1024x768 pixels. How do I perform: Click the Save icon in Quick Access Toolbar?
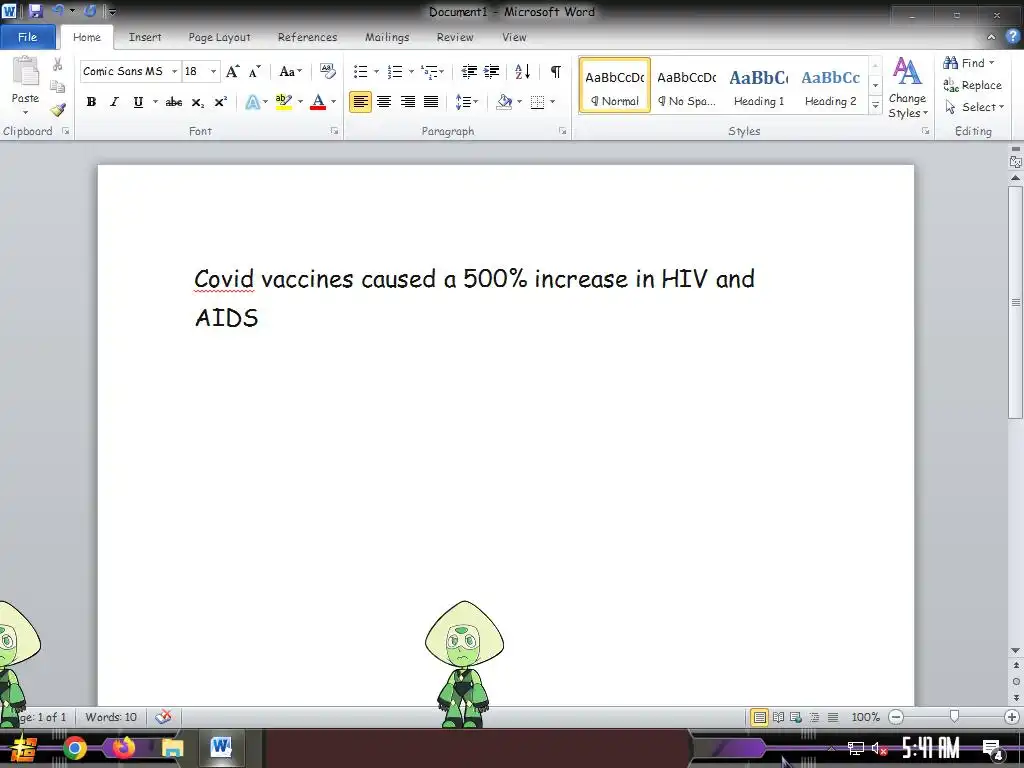pos(35,11)
